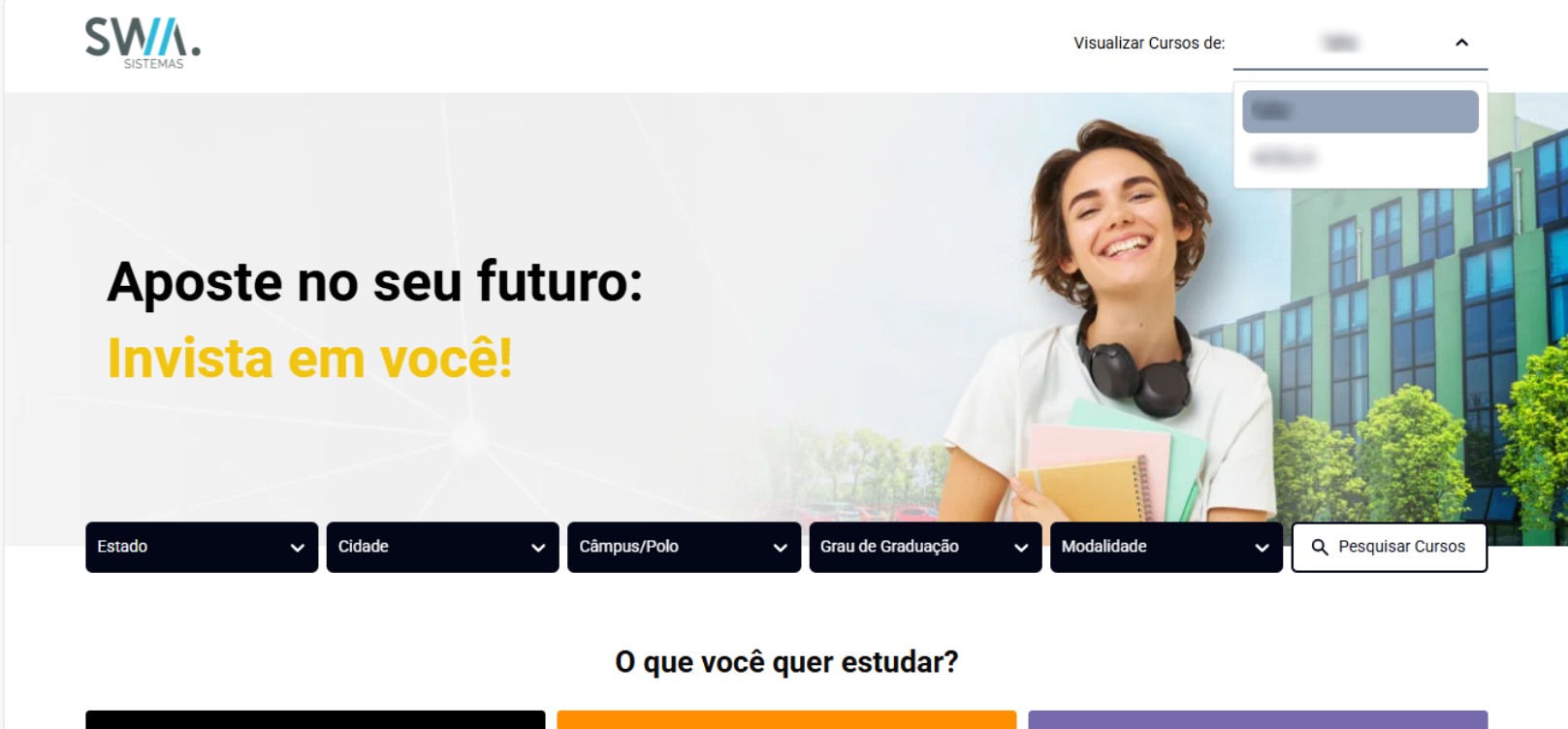Expand the Câmpus/Polo selector

685,548
